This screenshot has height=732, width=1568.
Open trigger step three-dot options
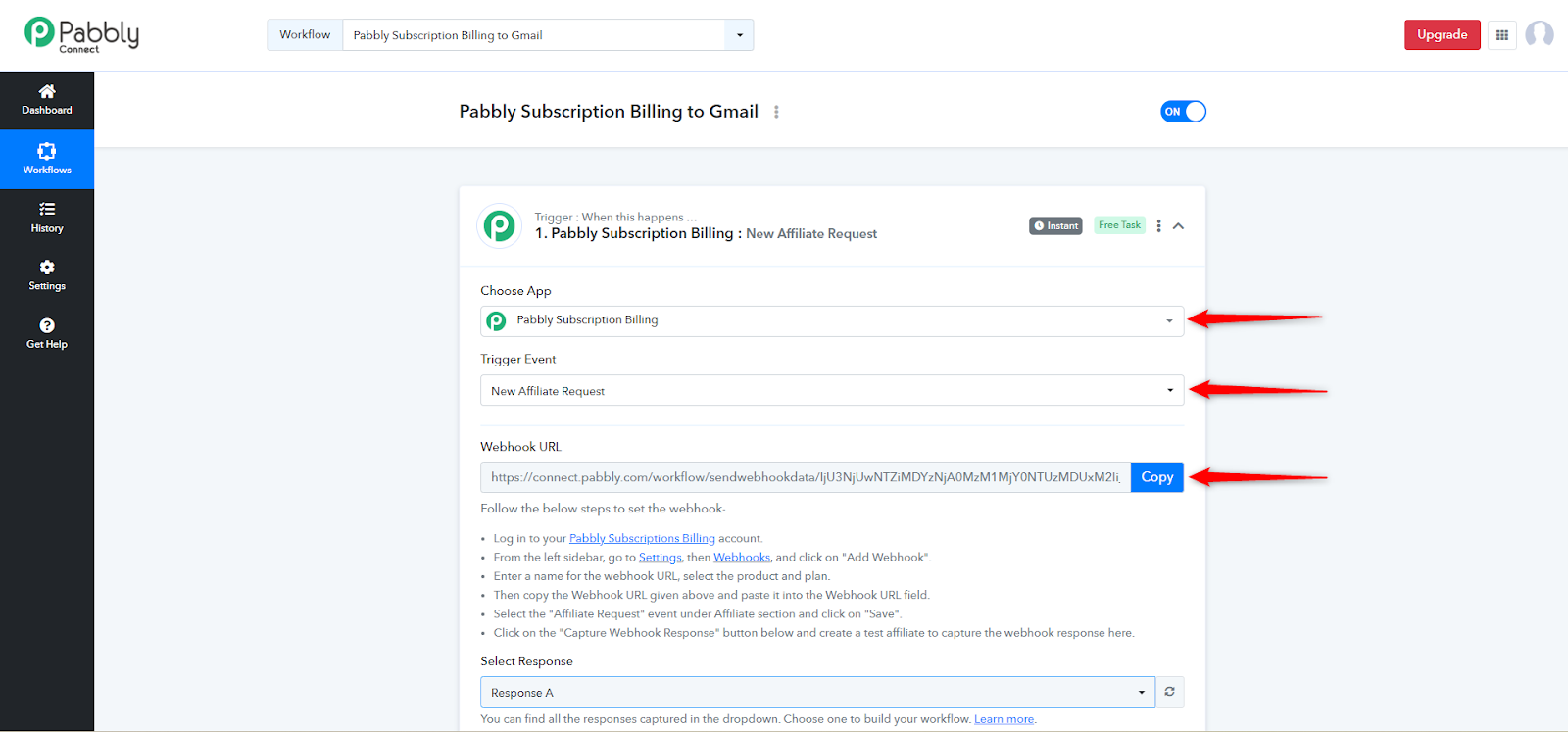tap(1158, 226)
